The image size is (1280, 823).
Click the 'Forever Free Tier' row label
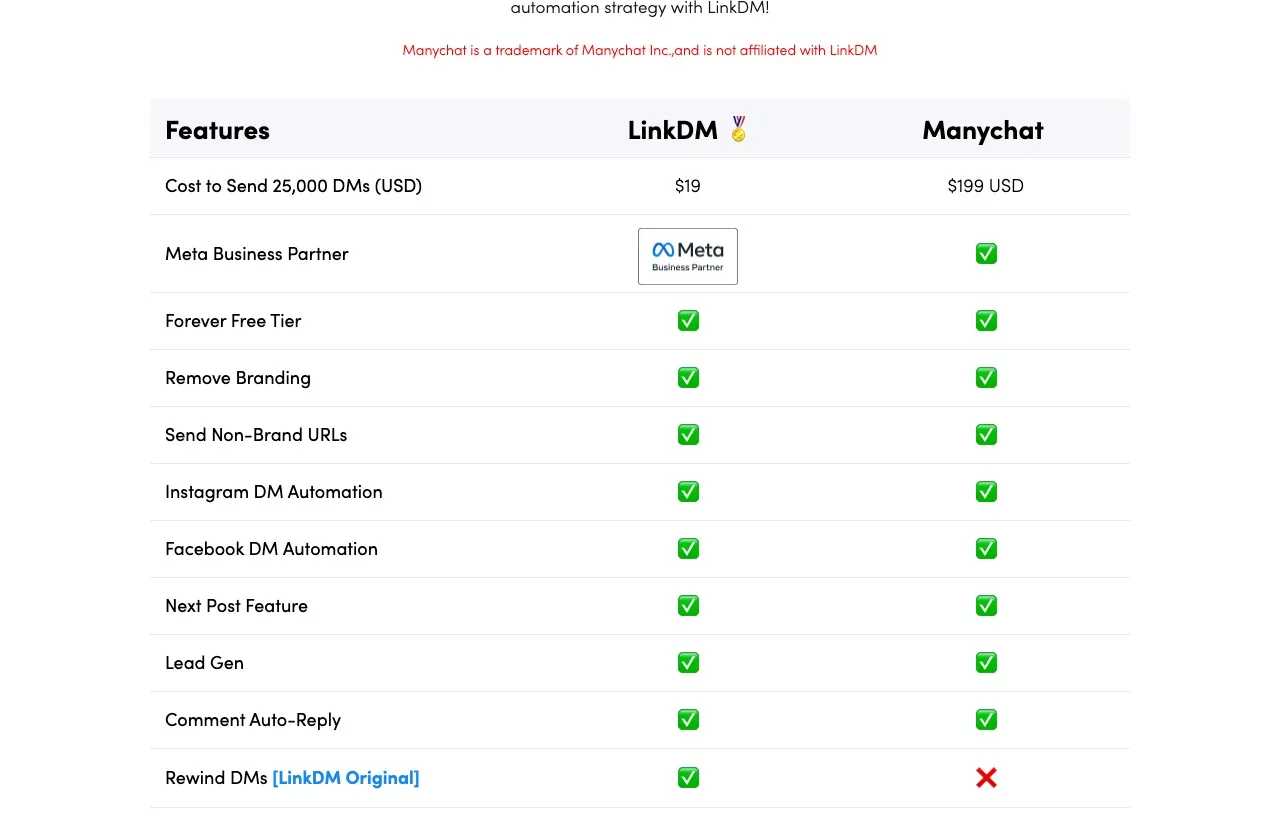(233, 321)
